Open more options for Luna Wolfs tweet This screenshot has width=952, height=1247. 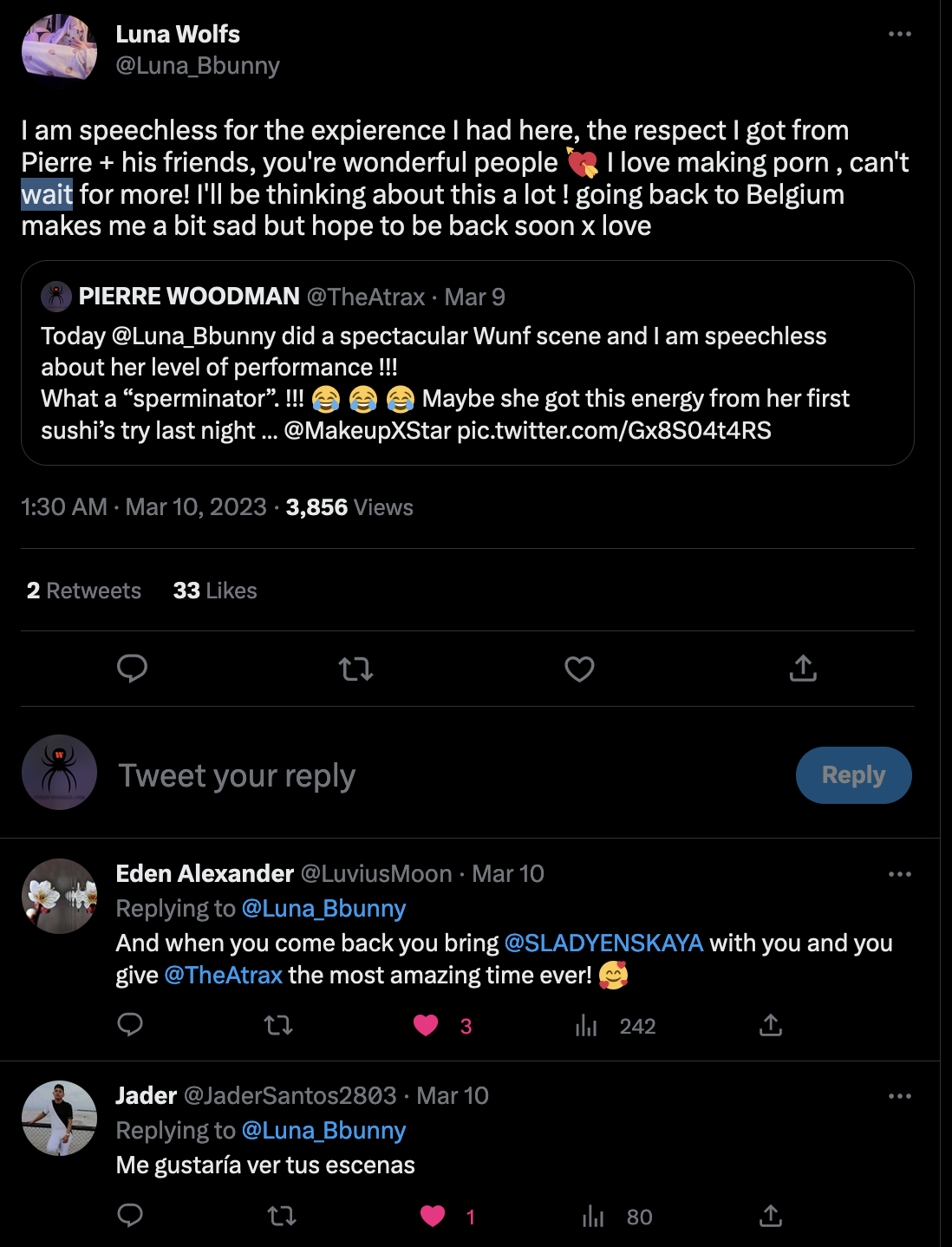pyautogui.click(x=900, y=34)
